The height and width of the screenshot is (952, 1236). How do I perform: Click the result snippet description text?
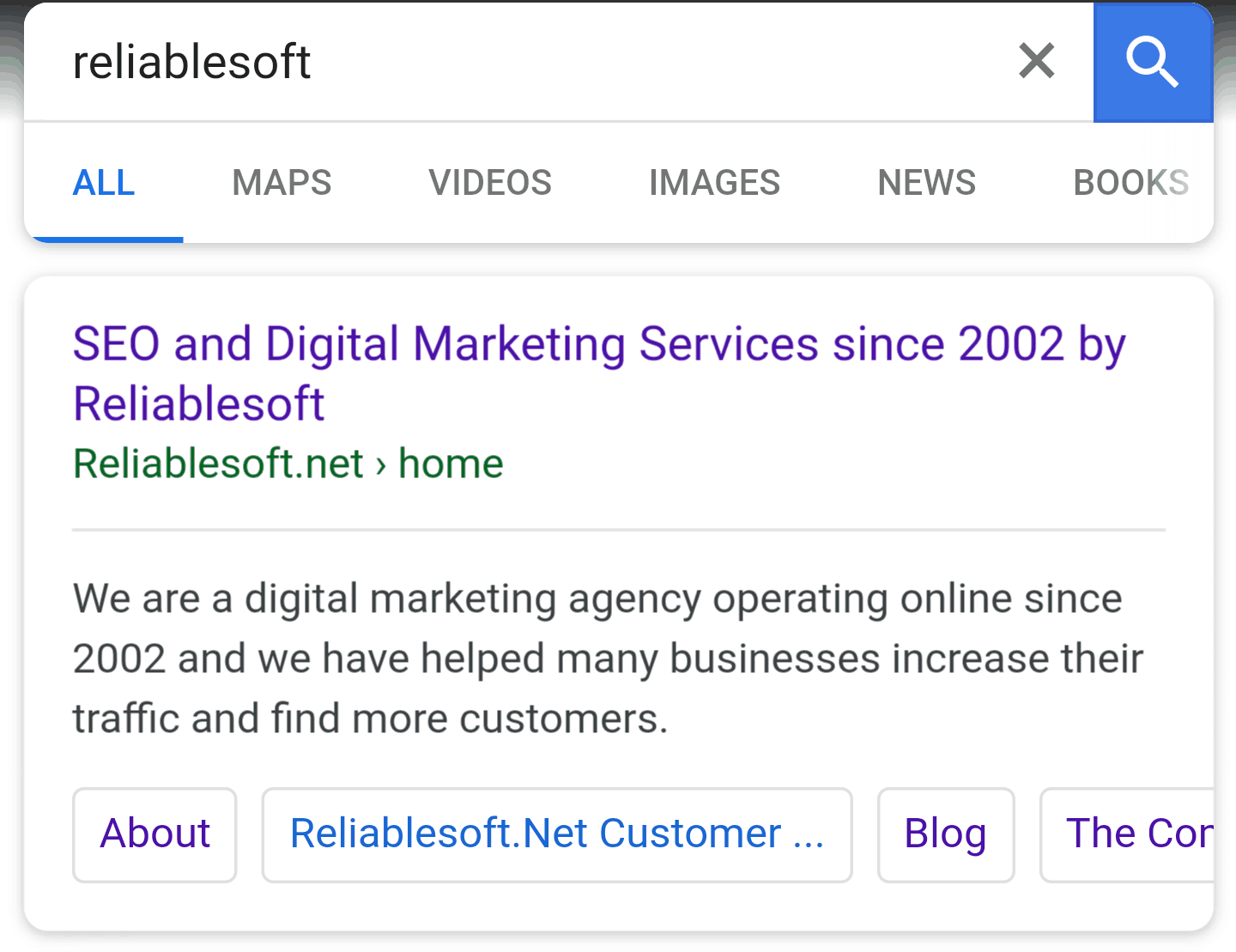(606, 658)
